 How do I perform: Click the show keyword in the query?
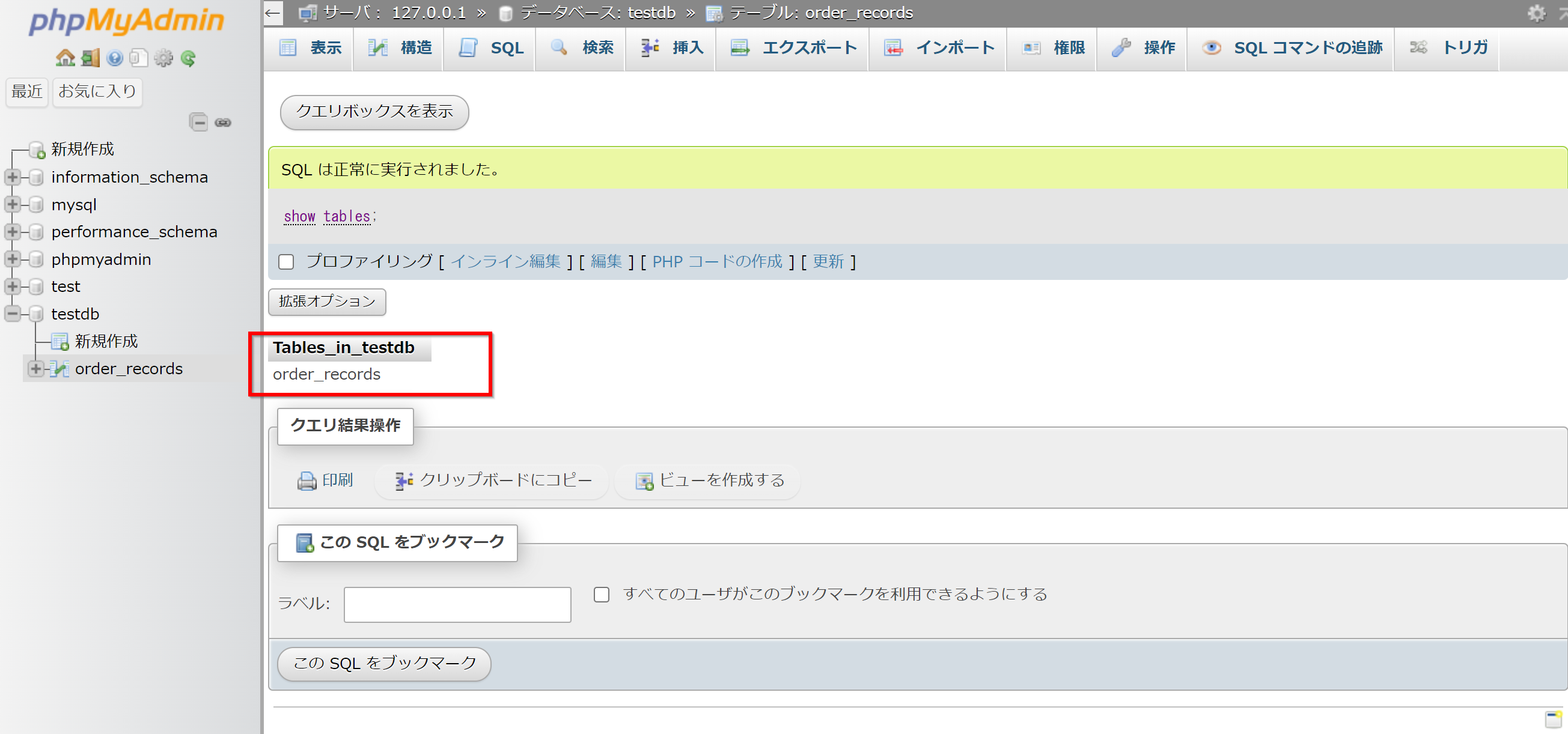(299, 216)
